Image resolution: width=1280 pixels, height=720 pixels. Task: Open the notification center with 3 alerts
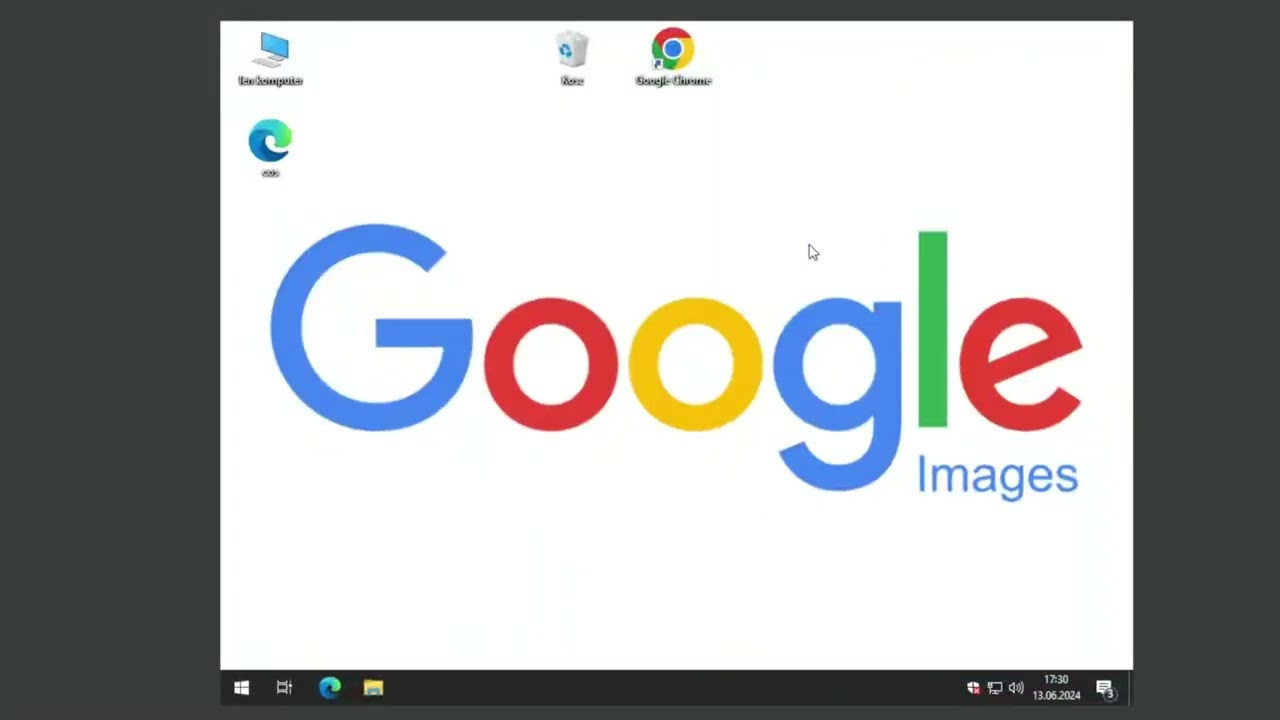click(1105, 688)
